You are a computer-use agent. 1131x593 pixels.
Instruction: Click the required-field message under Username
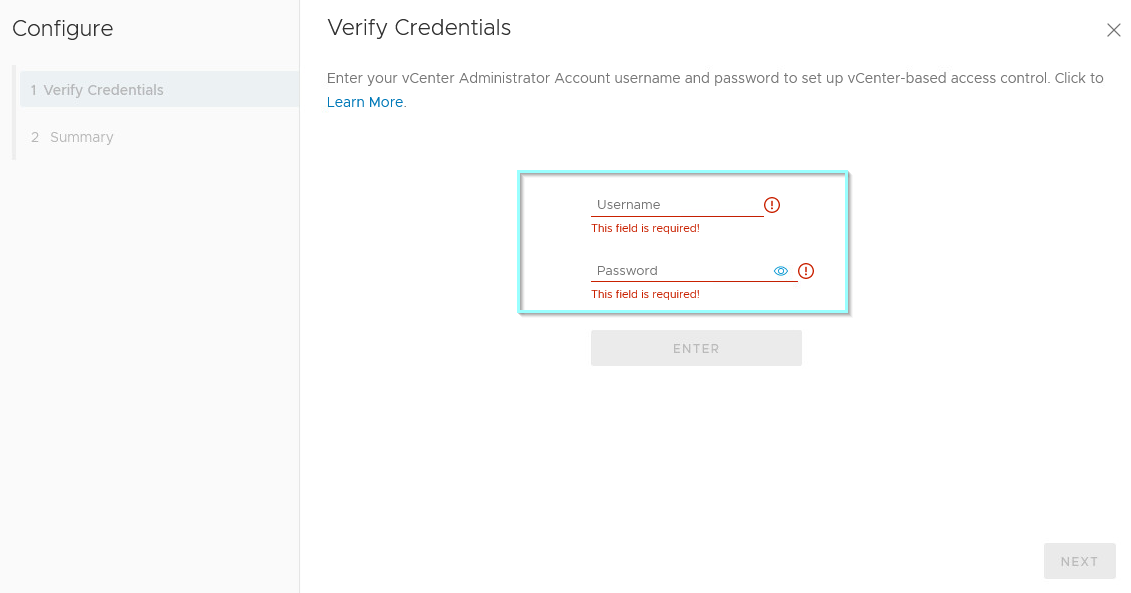pyautogui.click(x=646, y=228)
